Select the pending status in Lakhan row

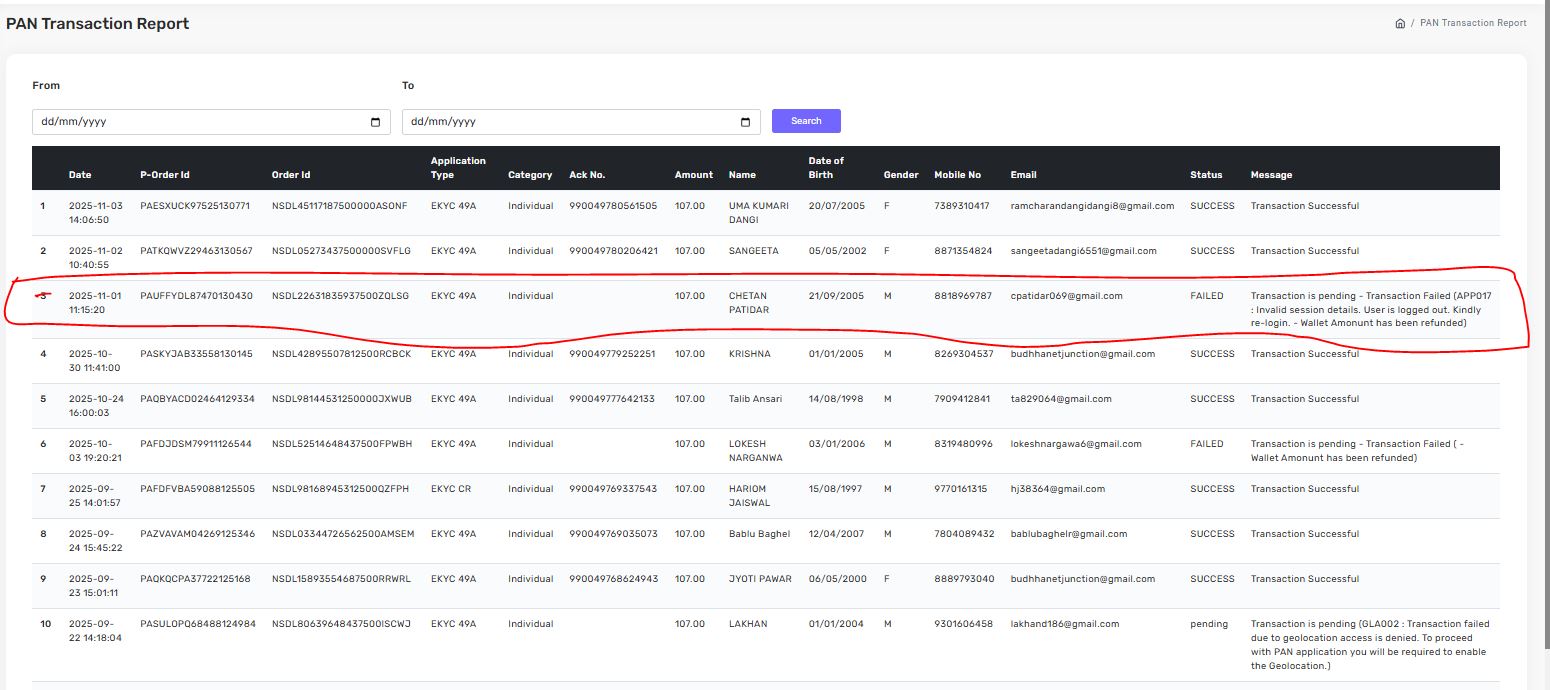(x=1209, y=624)
